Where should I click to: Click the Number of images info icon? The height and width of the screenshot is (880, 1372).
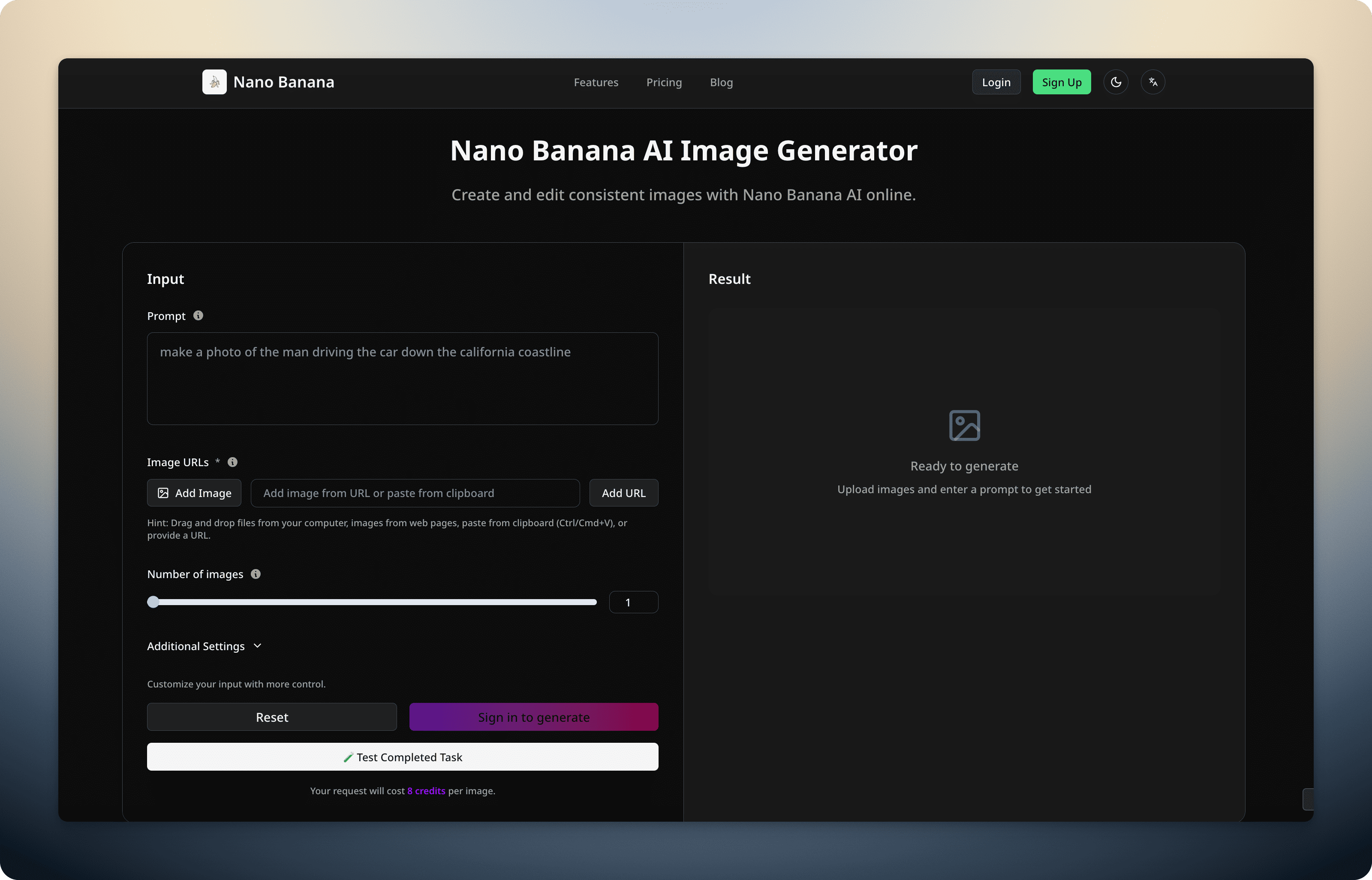click(x=256, y=574)
